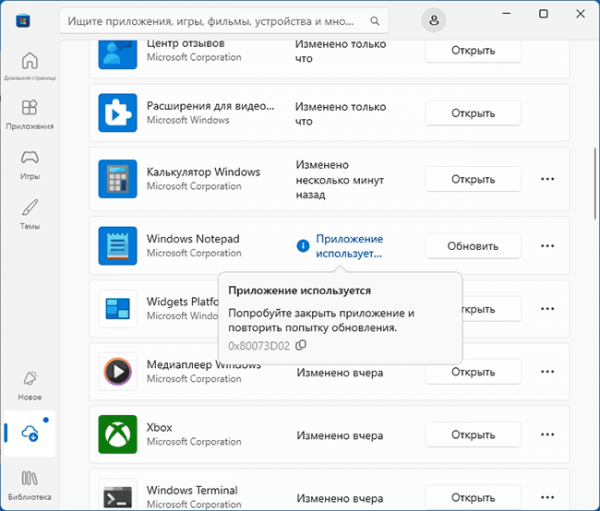Click Открыть for Расширения для видео
The width and height of the screenshot is (600, 511).
pos(473,113)
